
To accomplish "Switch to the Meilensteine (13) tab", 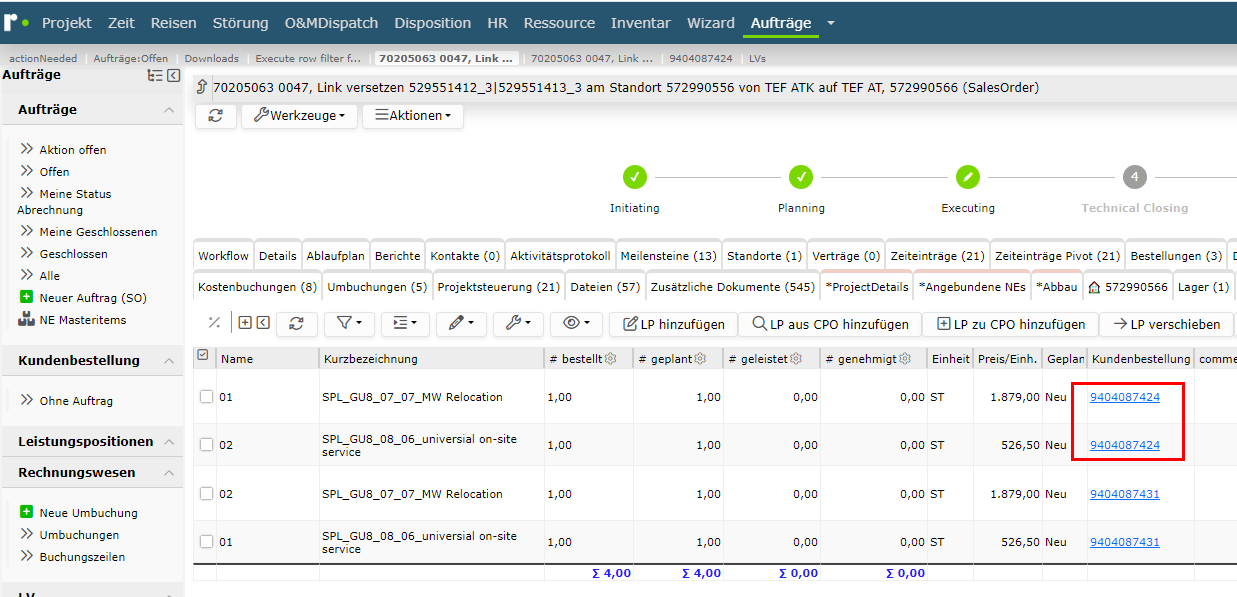I will 668,256.
